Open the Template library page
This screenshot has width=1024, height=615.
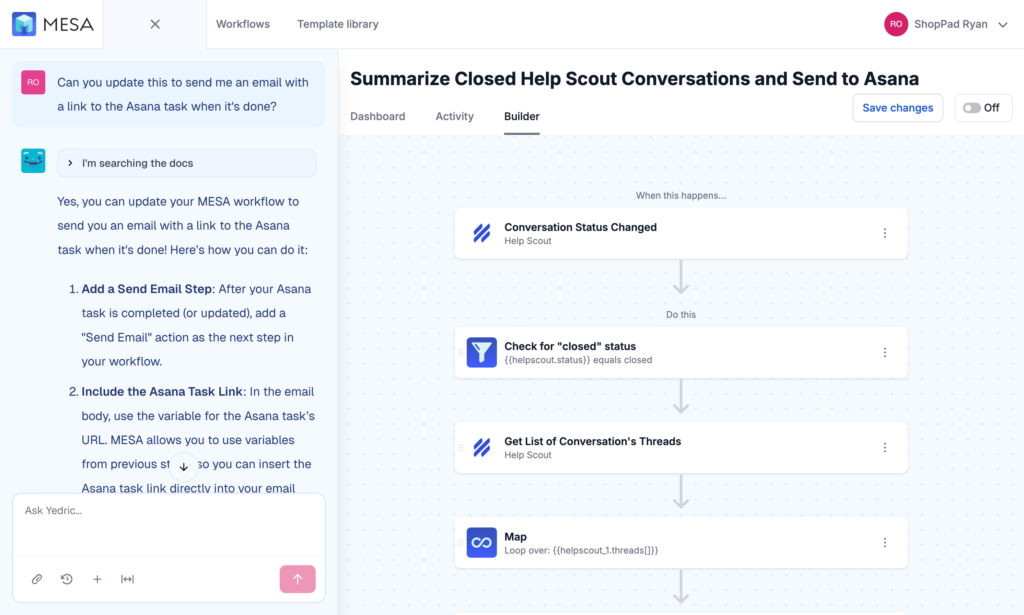point(337,23)
